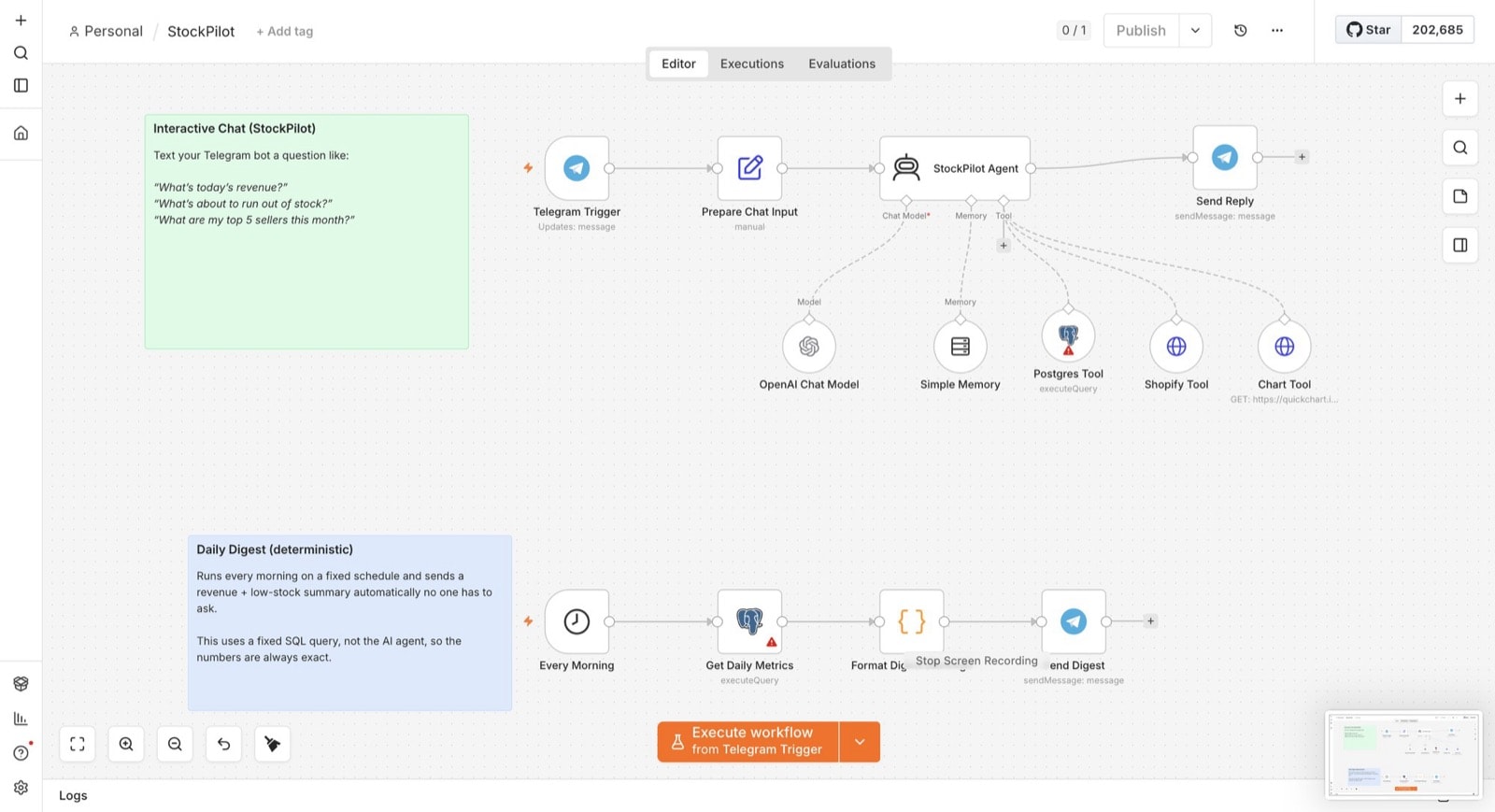Open insights chart icon in sidebar
The image size is (1495, 812).
point(21,719)
